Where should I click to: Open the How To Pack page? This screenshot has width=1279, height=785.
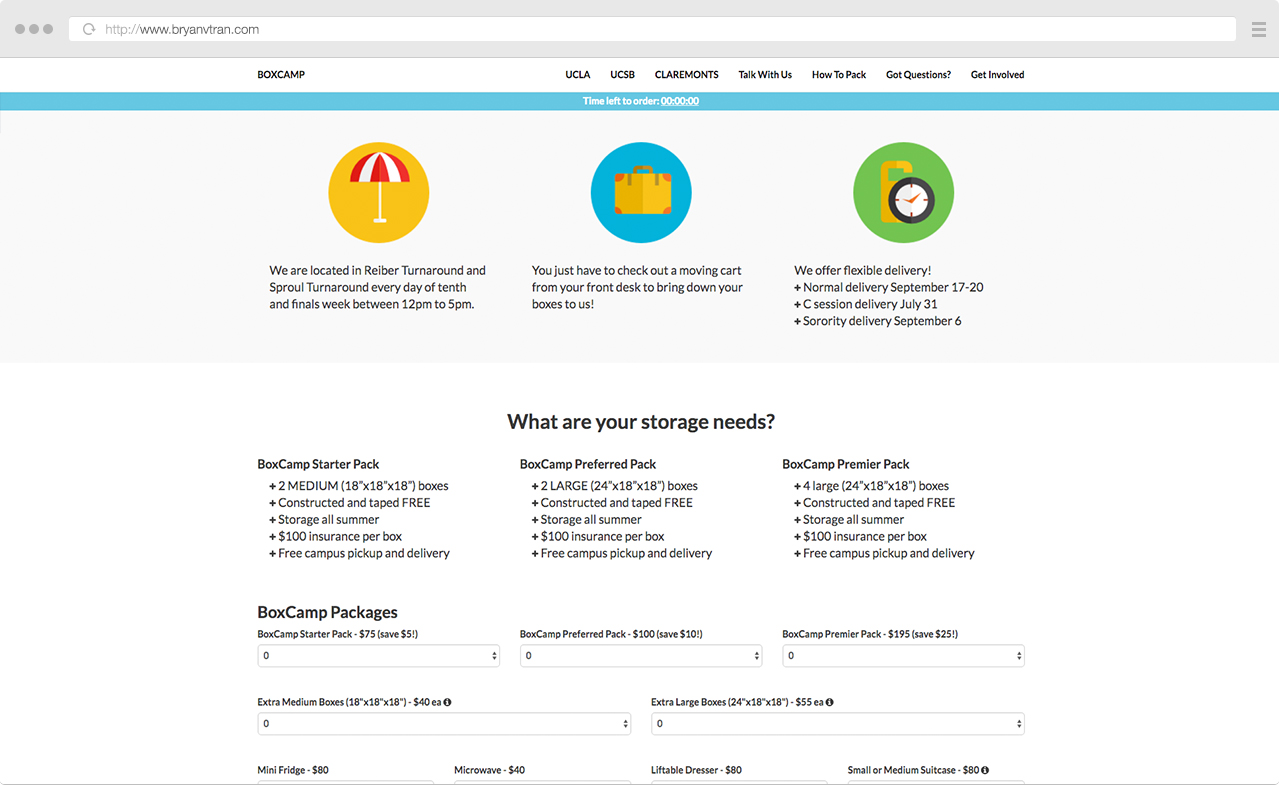coord(839,75)
